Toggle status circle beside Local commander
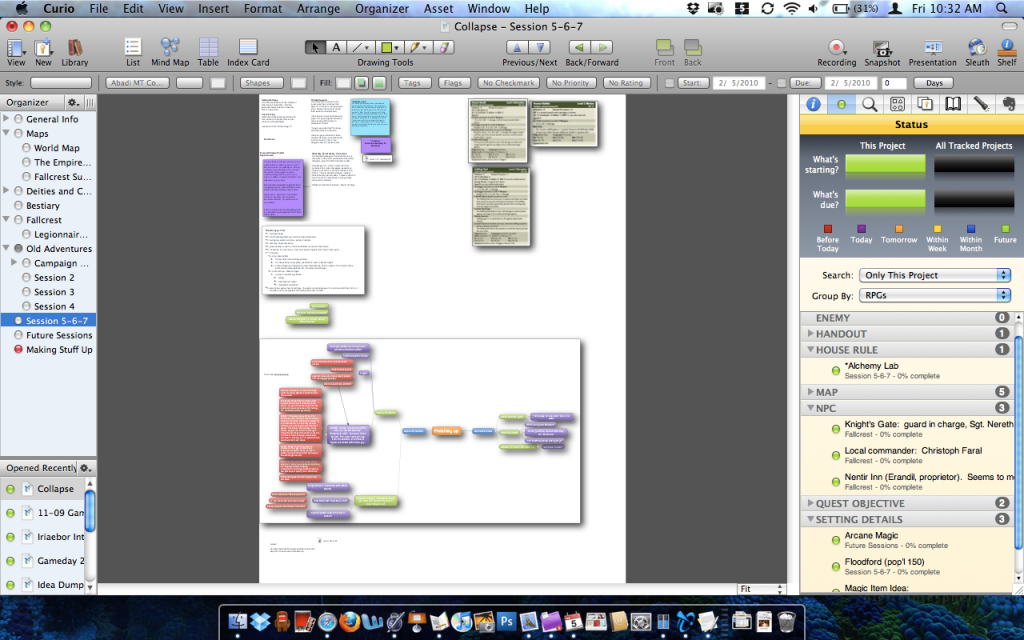This screenshot has width=1024, height=640. [835, 455]
